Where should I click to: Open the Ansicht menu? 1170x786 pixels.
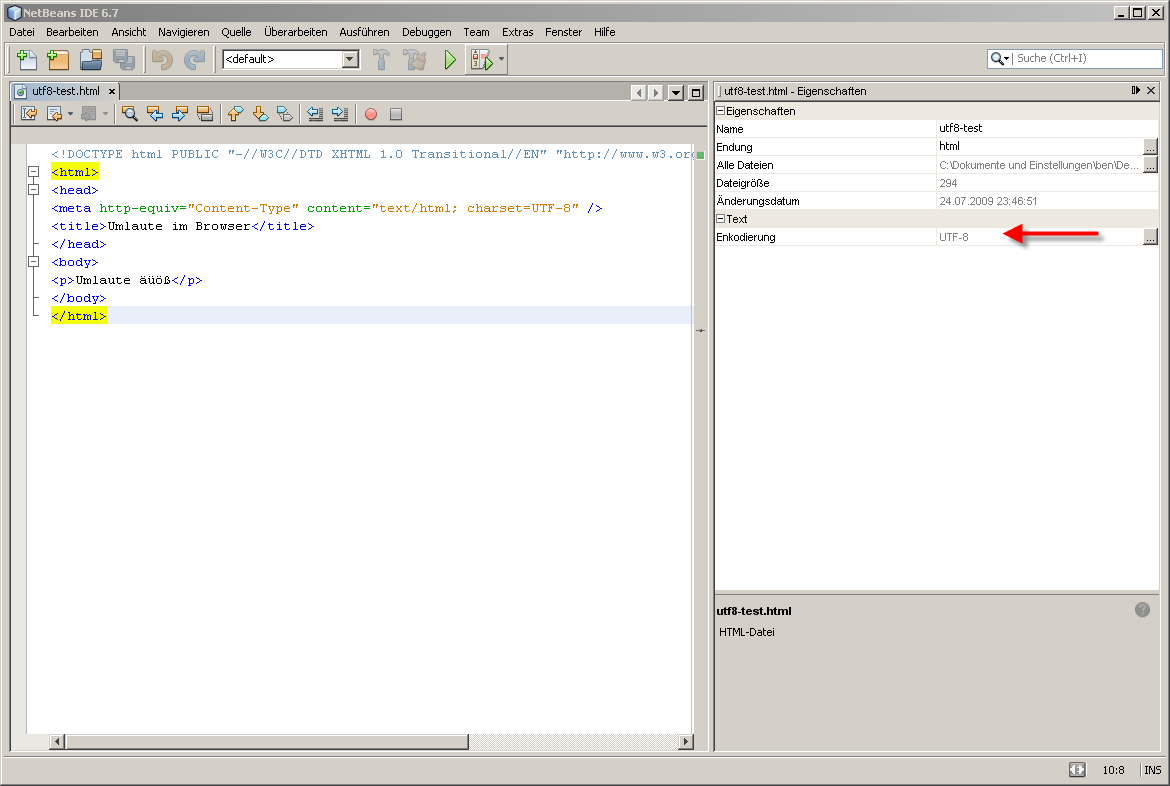click(128, 32)
